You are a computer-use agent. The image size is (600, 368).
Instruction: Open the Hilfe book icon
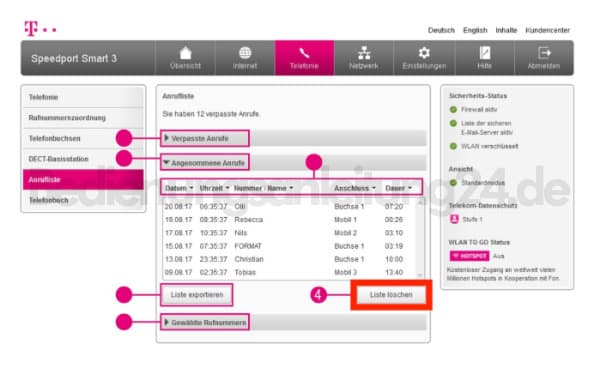[x=484, y=53]
